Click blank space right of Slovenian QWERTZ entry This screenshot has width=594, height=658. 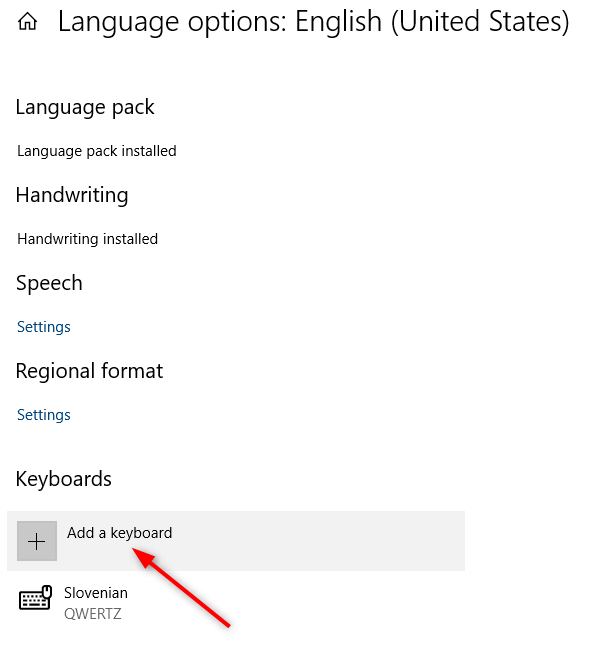tap(294, 603)
